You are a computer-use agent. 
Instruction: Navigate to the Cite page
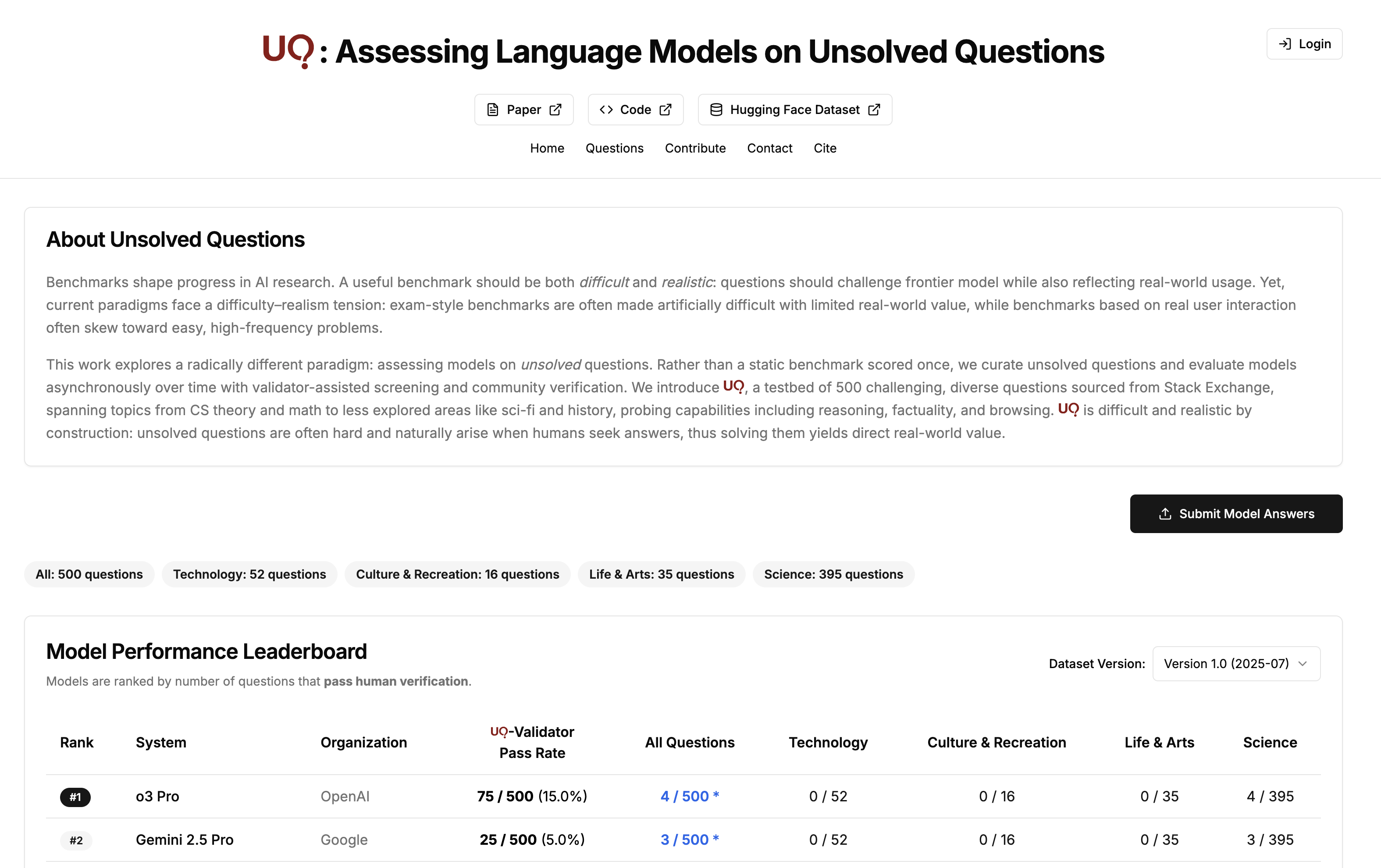click(825, 148)
